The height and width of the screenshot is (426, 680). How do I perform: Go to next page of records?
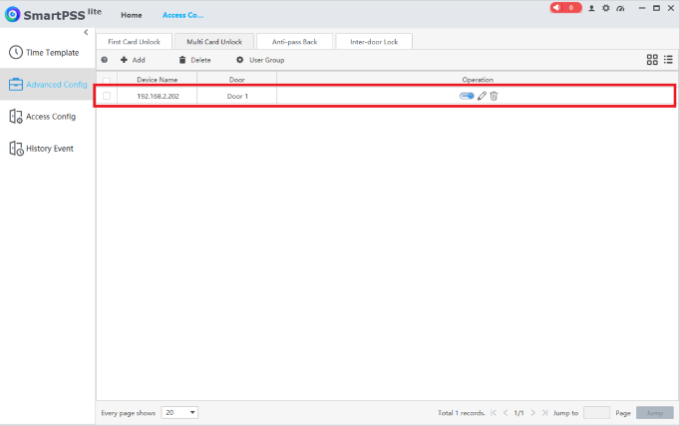(533, 413)
